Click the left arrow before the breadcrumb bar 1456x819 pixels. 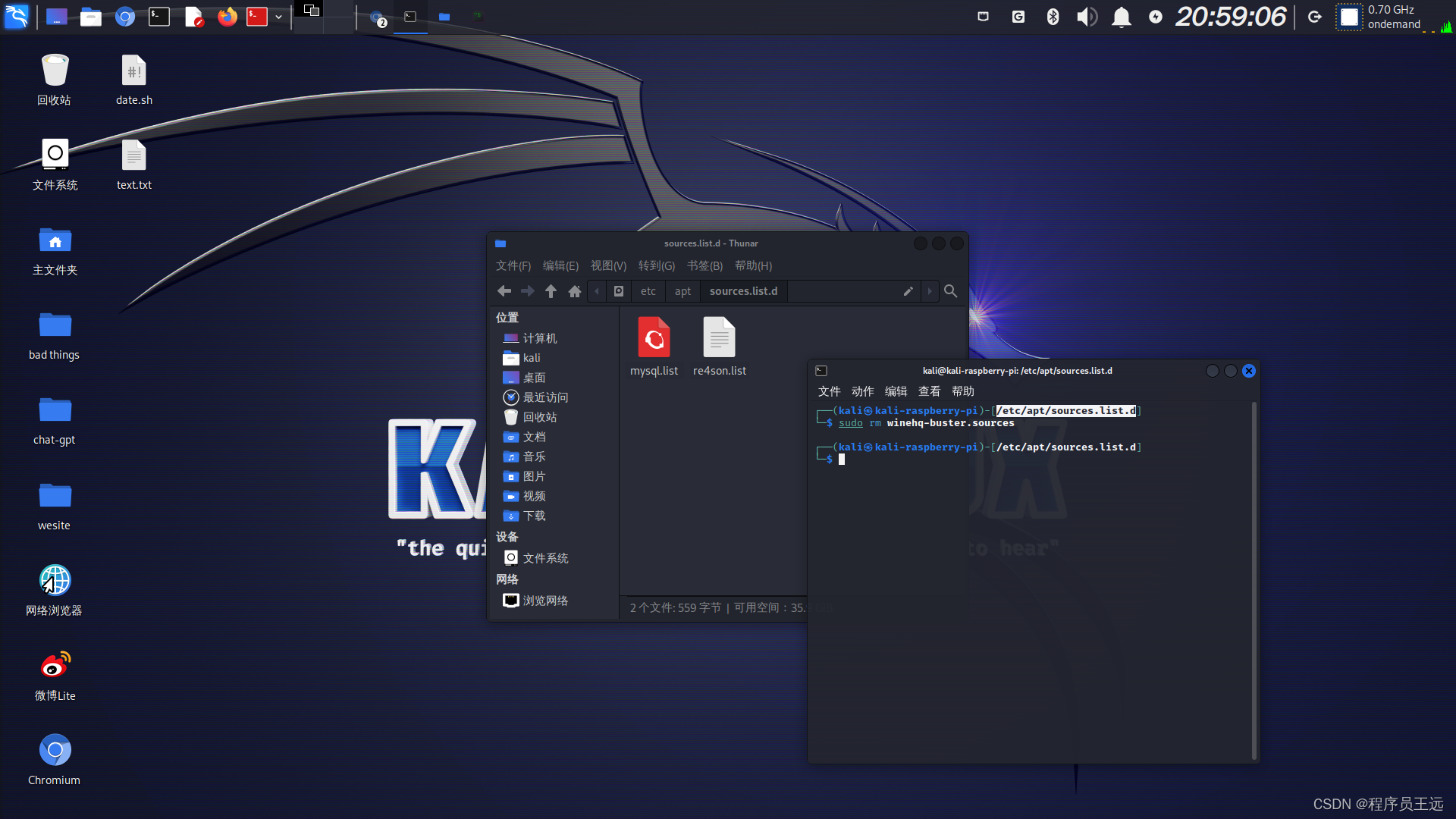596,291
